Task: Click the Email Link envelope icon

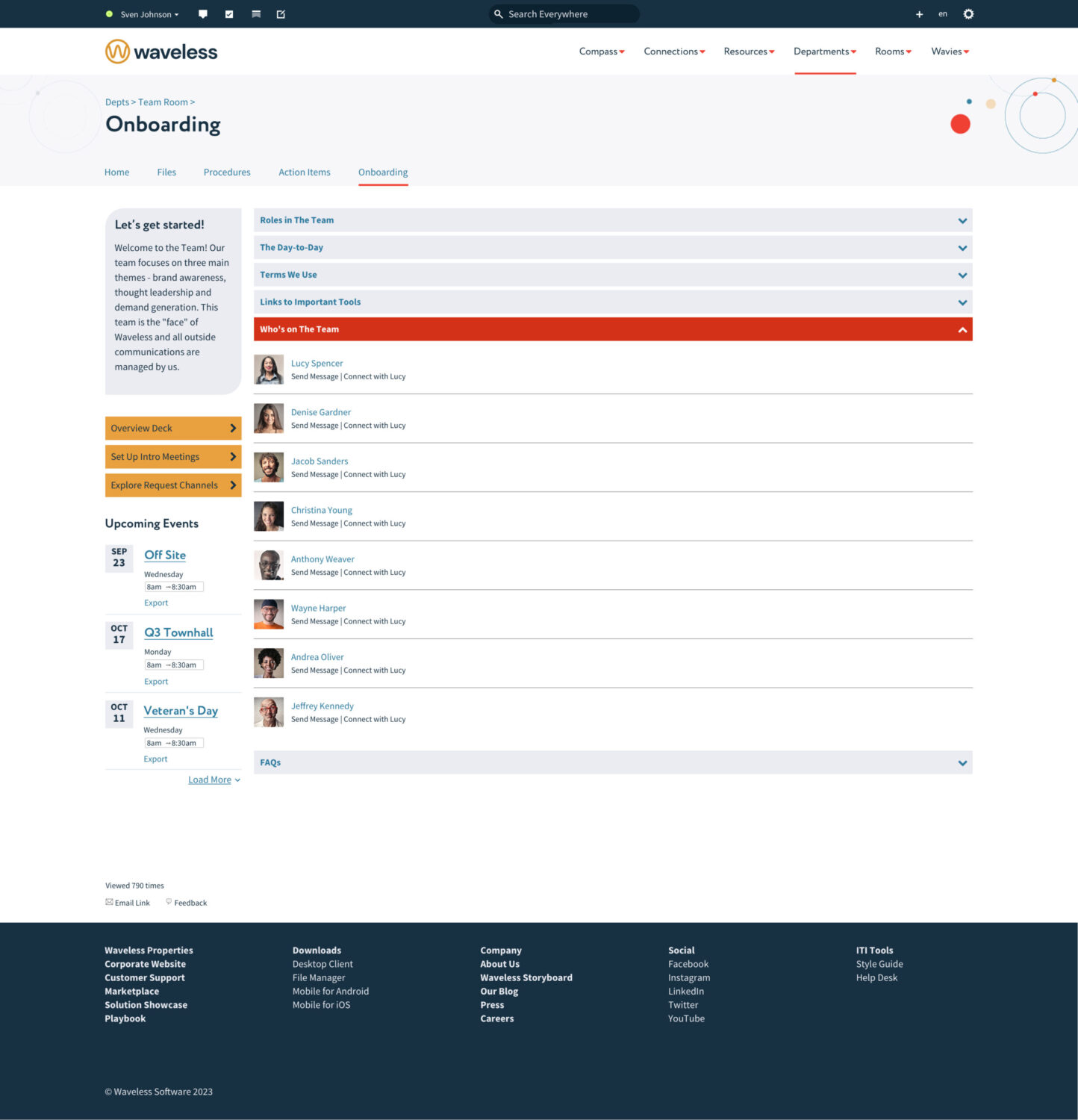Action: click(110, 902)
